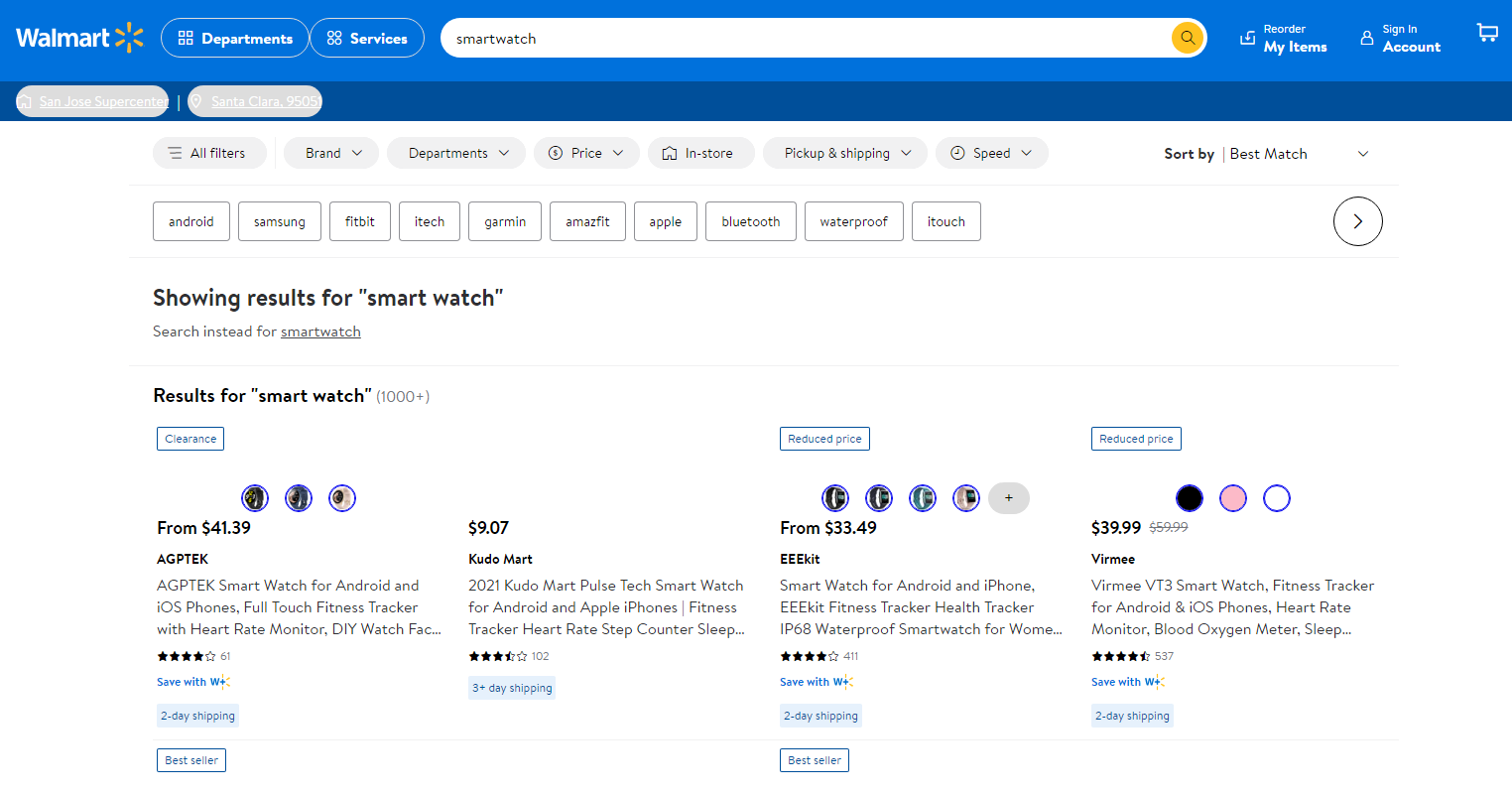The width and height of the screenshot is (1512, 796).
Task: Search instead for smartwatch link
Action: (x=320, y=332)
